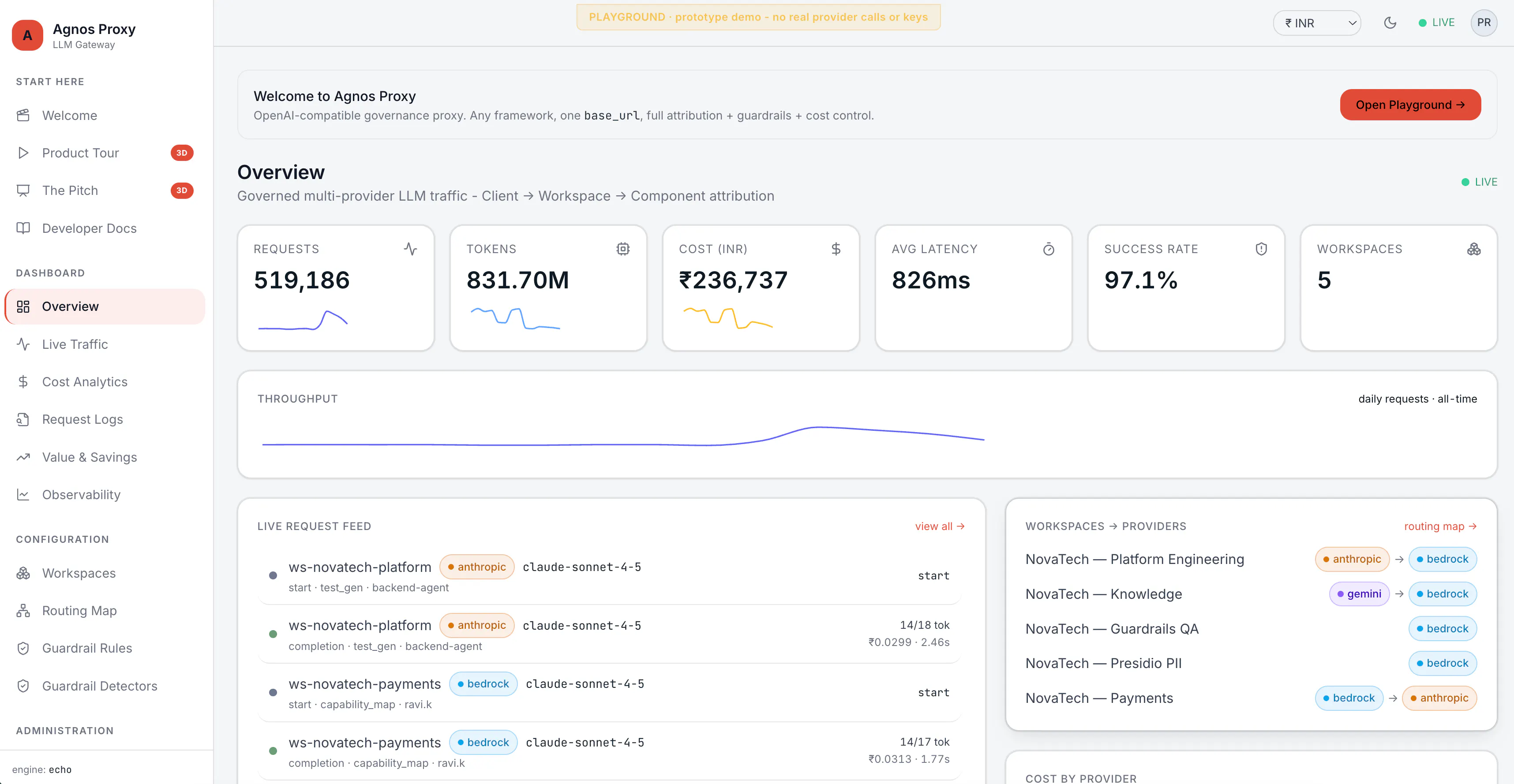Click the Welcome sidebar icon

tap(23, 115)
